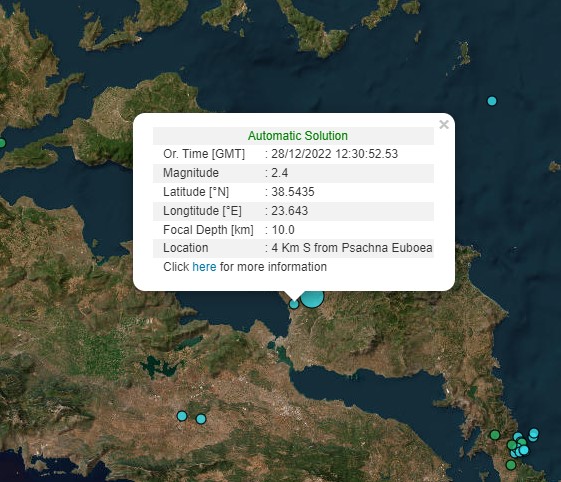Click the location text '4 Km S from Psachna Euboea'
Viewport: 561px width, 482px height.
click(x=352, y=248)
